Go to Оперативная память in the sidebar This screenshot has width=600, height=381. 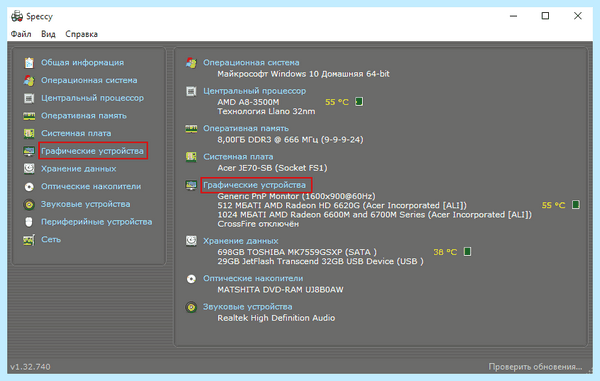pyautogui.click(x=84, y=116)
